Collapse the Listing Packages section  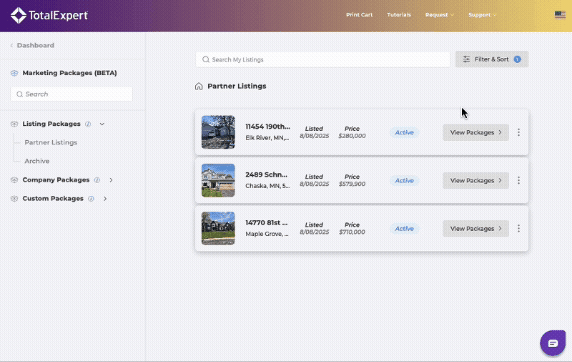tap(102, 124)
